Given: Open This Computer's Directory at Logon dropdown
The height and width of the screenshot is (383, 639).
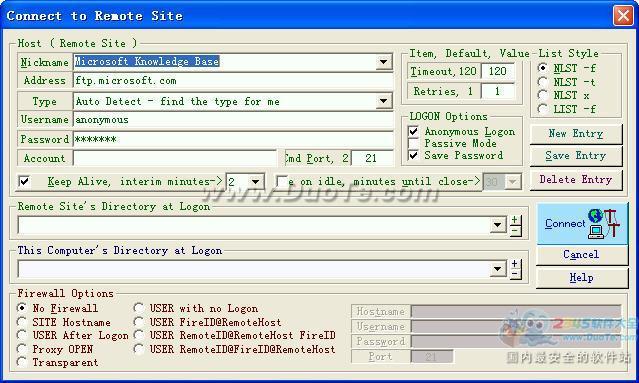Looking at the screenshot, I should point(498,269).
